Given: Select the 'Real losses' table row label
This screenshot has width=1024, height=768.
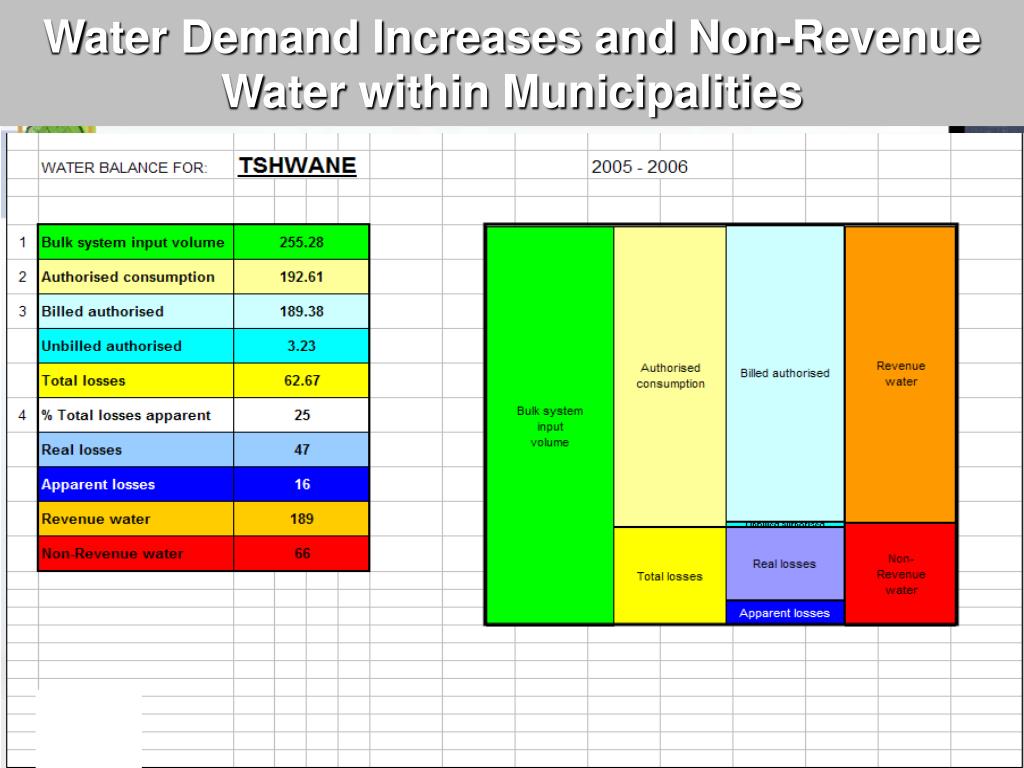Looking at the screenshot, I should (x=136, y=450).
